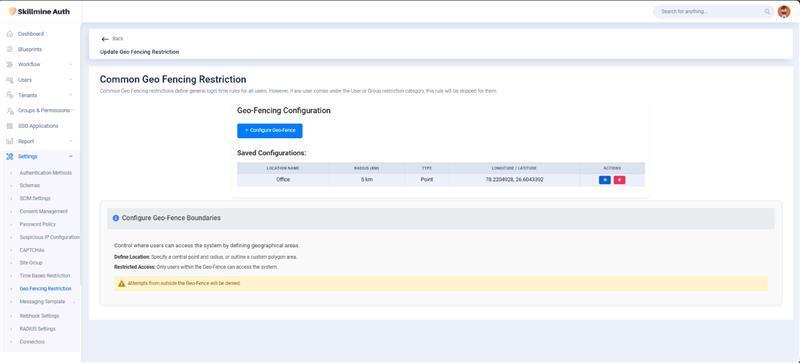Expand the Workflow menu chevron
This screenshot has height=363, width=800.
(70, 65)
